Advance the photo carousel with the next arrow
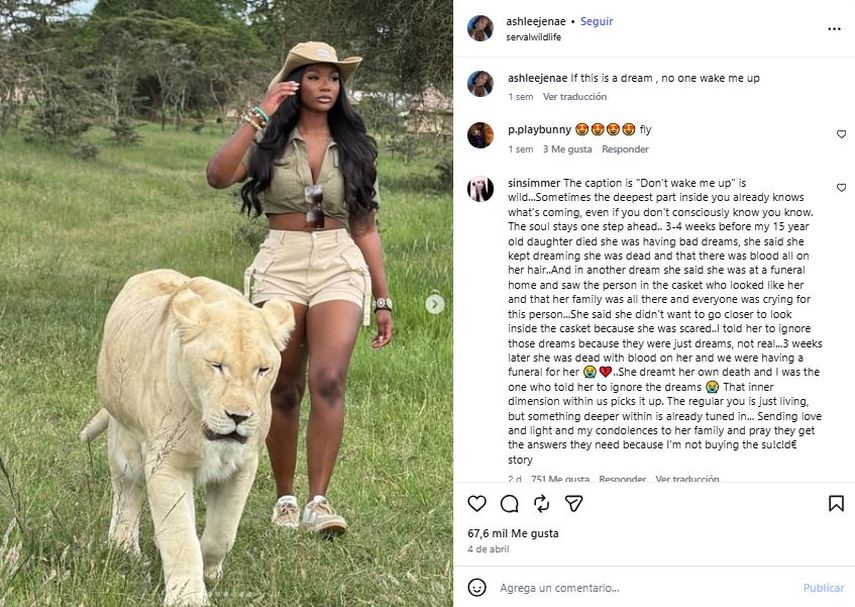855x607 pixels. [x=433, y=303]
